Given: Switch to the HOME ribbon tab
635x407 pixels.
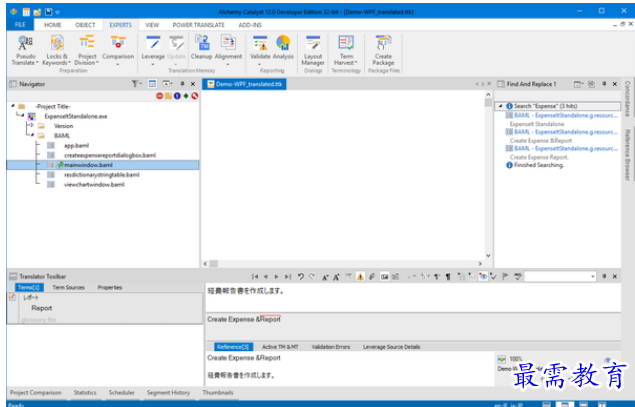Looking at the screenshot, I should pos(53,25).
